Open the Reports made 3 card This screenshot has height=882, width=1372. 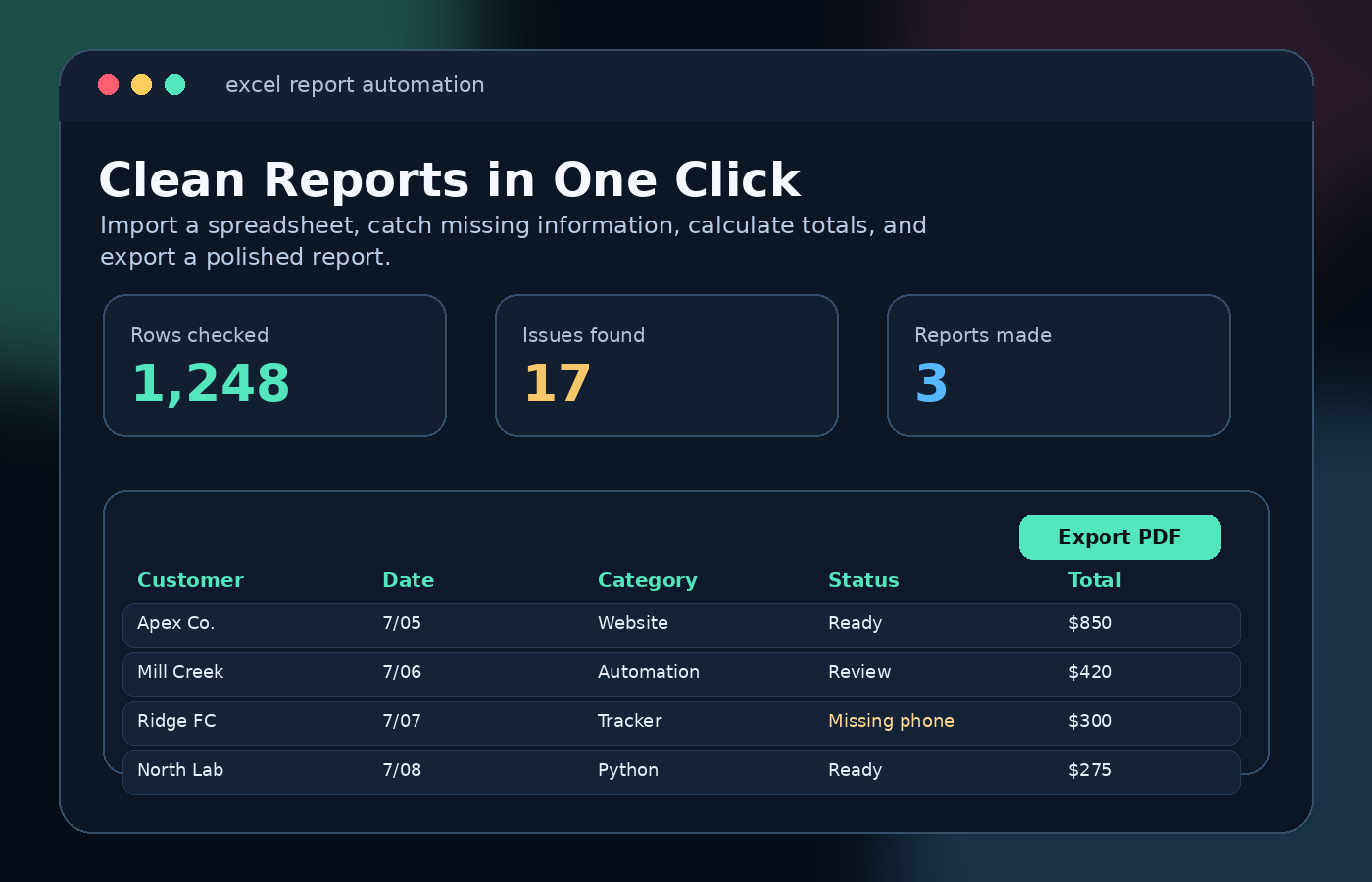tap(1058, 366)
